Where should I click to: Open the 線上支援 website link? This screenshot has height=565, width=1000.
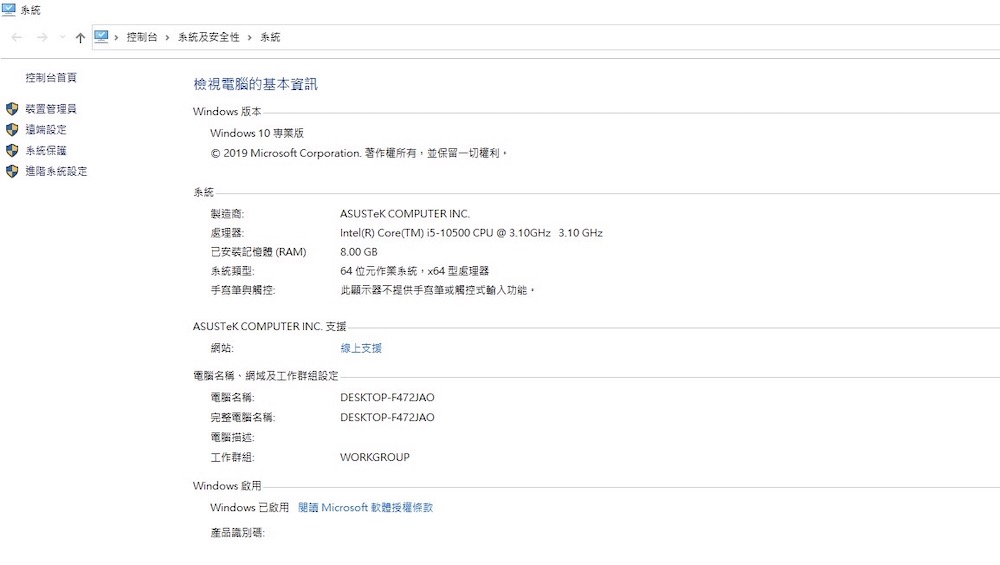tap(361, 349)
